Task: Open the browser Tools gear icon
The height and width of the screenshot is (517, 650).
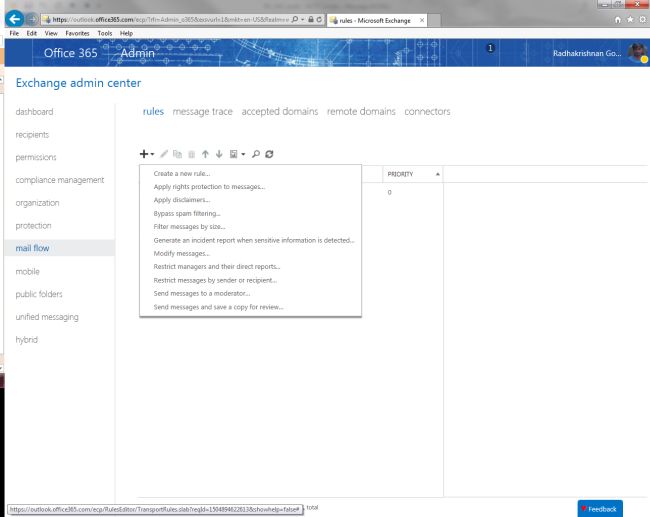Action: point(643,19)
